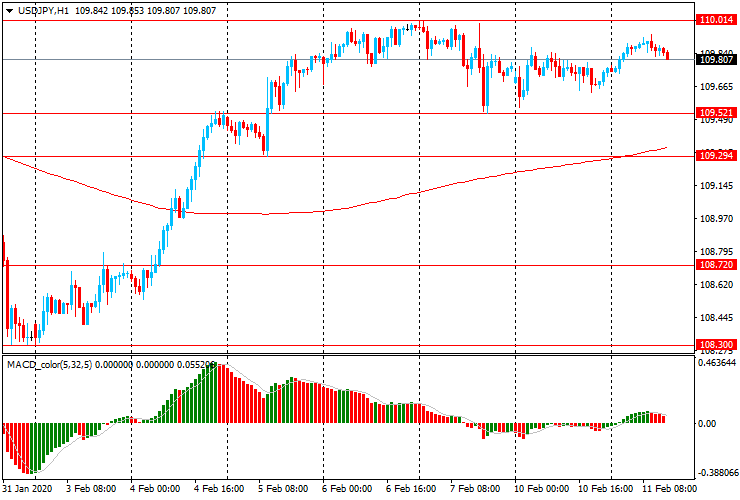Click the 6 Feb 00:00 time label
The image size is (740, 500).
tap(347, 488)
